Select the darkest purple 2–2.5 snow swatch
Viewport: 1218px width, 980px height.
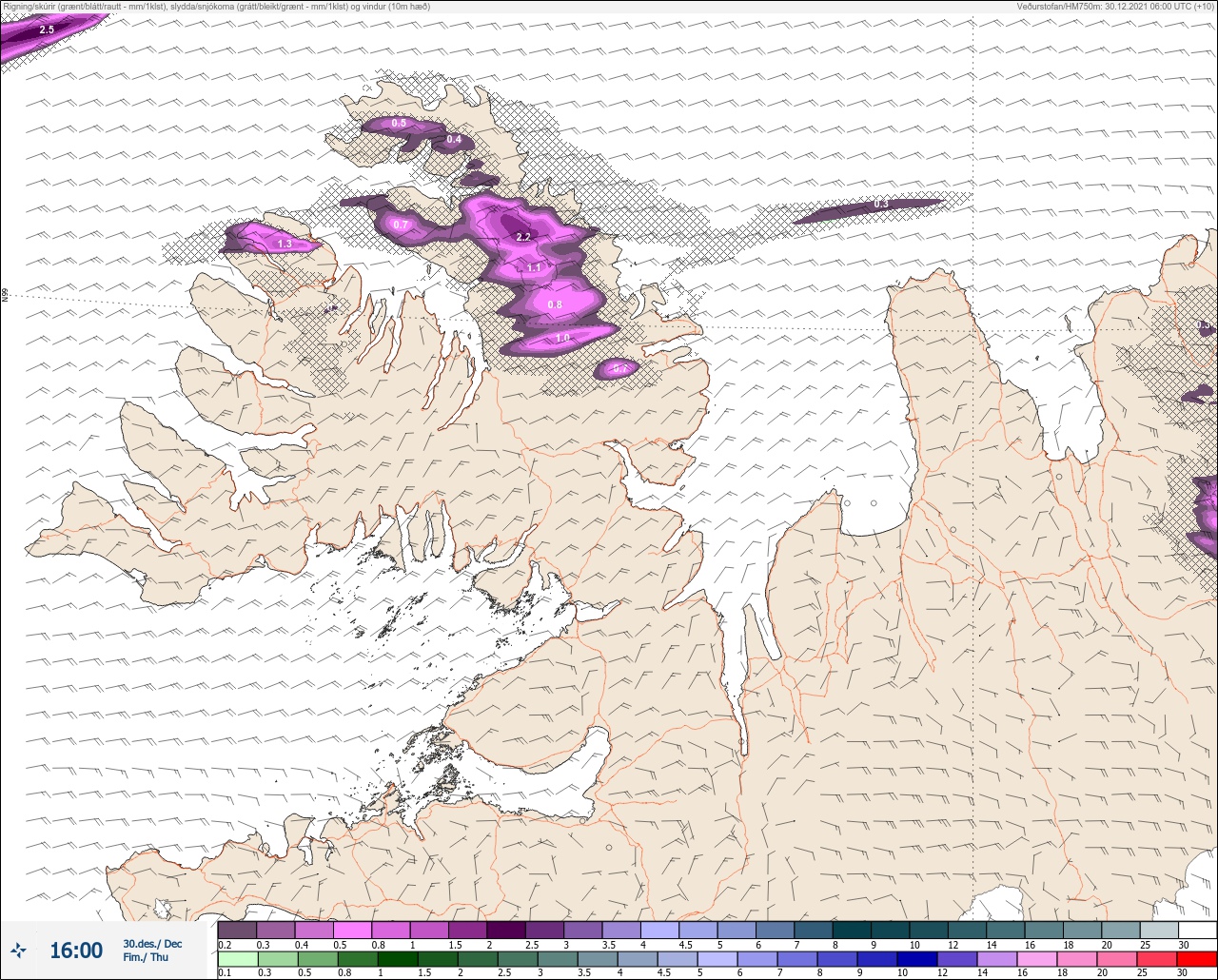click(505, 930)
